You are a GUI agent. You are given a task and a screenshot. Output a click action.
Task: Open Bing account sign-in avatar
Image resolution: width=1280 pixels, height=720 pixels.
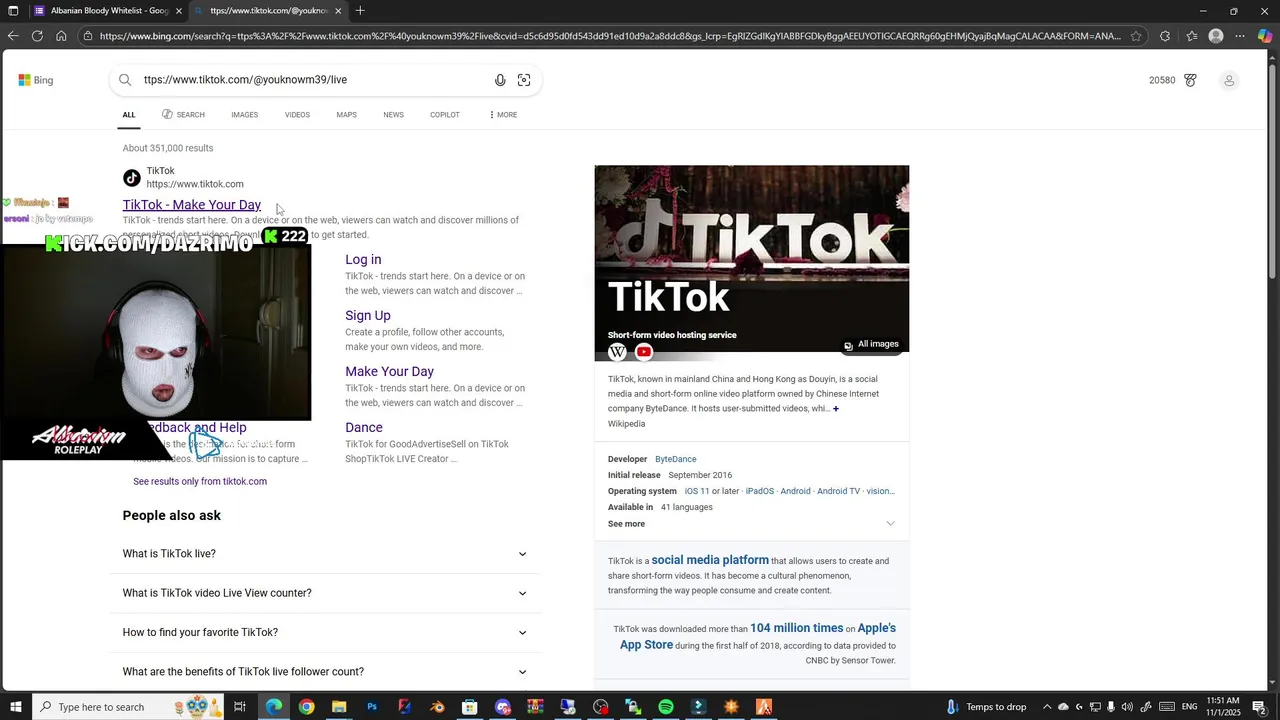[x=1229, y=80]
